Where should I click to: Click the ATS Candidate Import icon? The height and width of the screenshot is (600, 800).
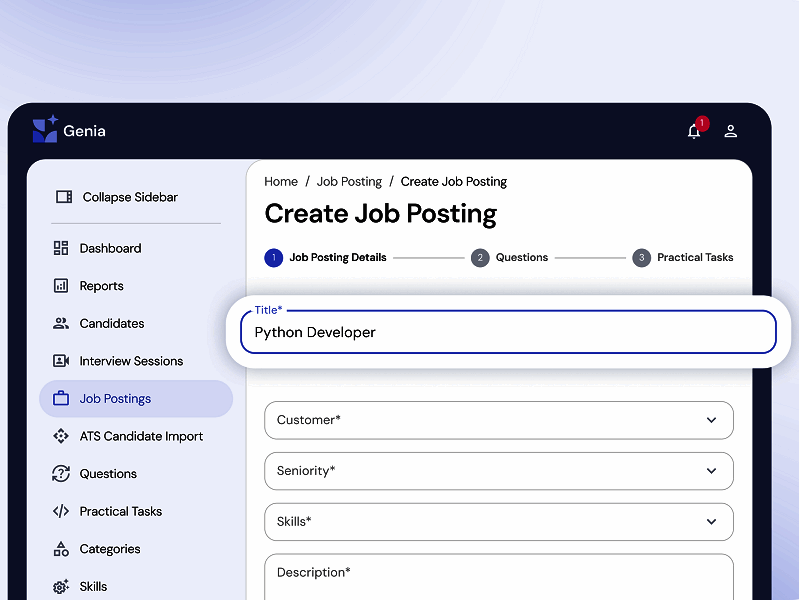[61, 436]
